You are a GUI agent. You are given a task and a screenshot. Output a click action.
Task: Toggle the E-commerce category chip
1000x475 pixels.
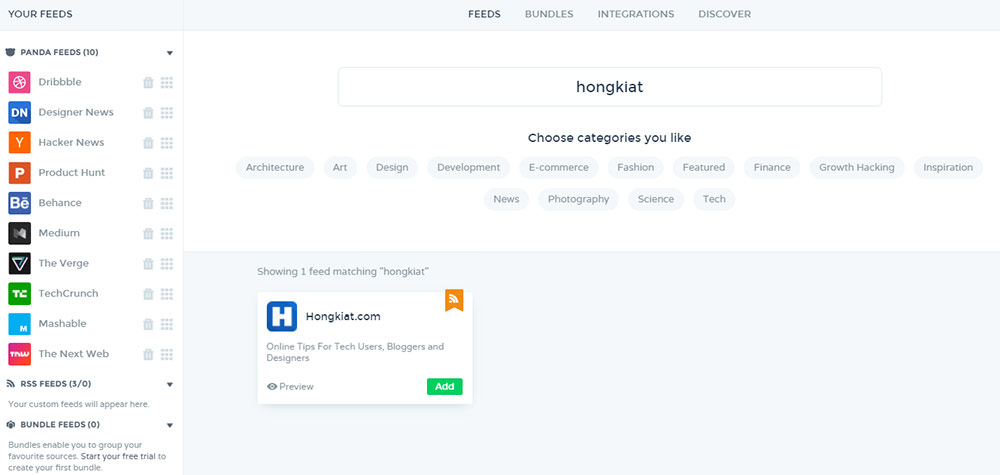click(x=559, y=168)
